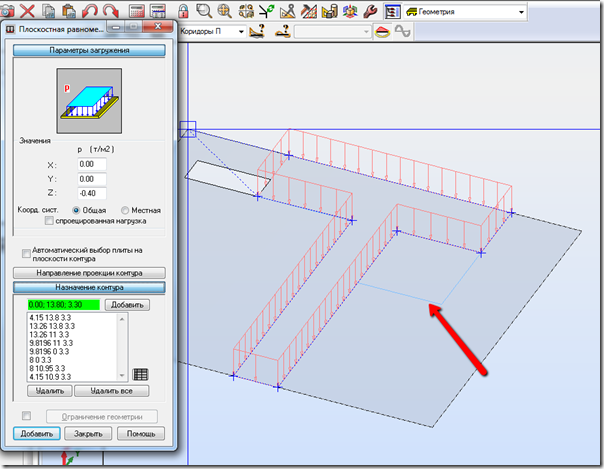Open the contour points table grid icon
The width and height of the screenshot is (604, 469).
(x=141, y=374)
